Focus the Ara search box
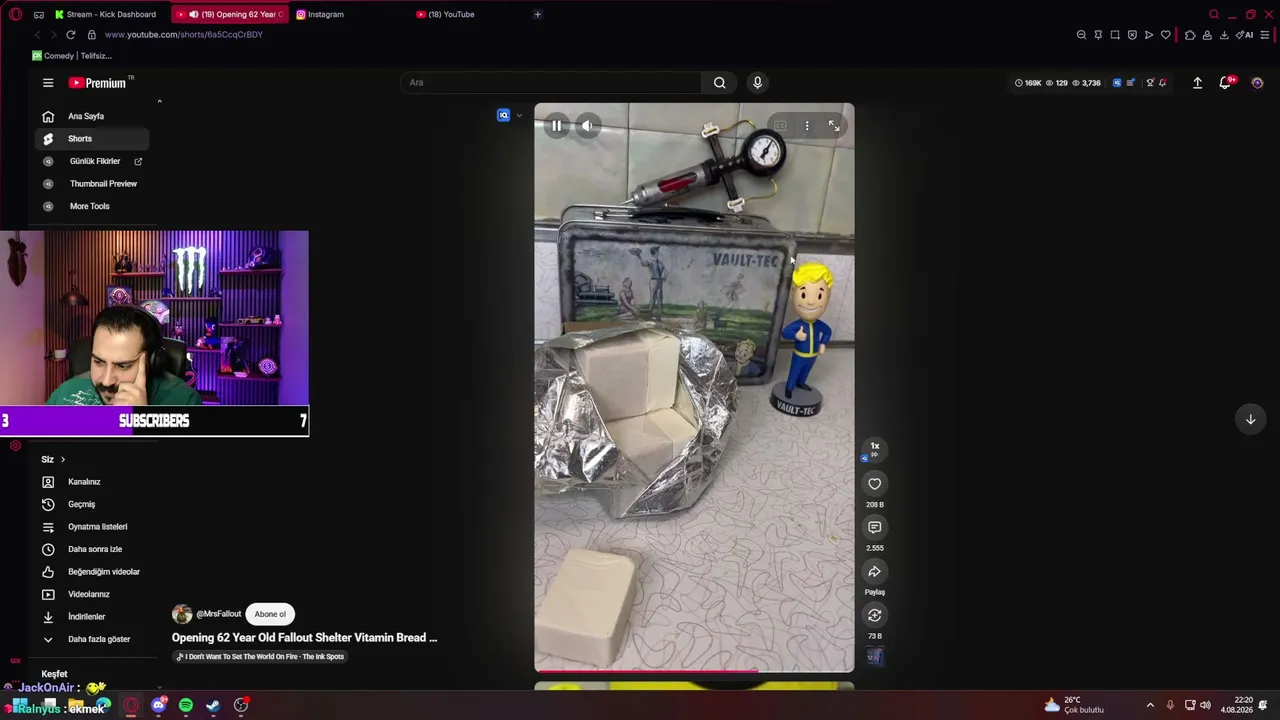Viewport: 1280px width, 720px height. point(550,82)
